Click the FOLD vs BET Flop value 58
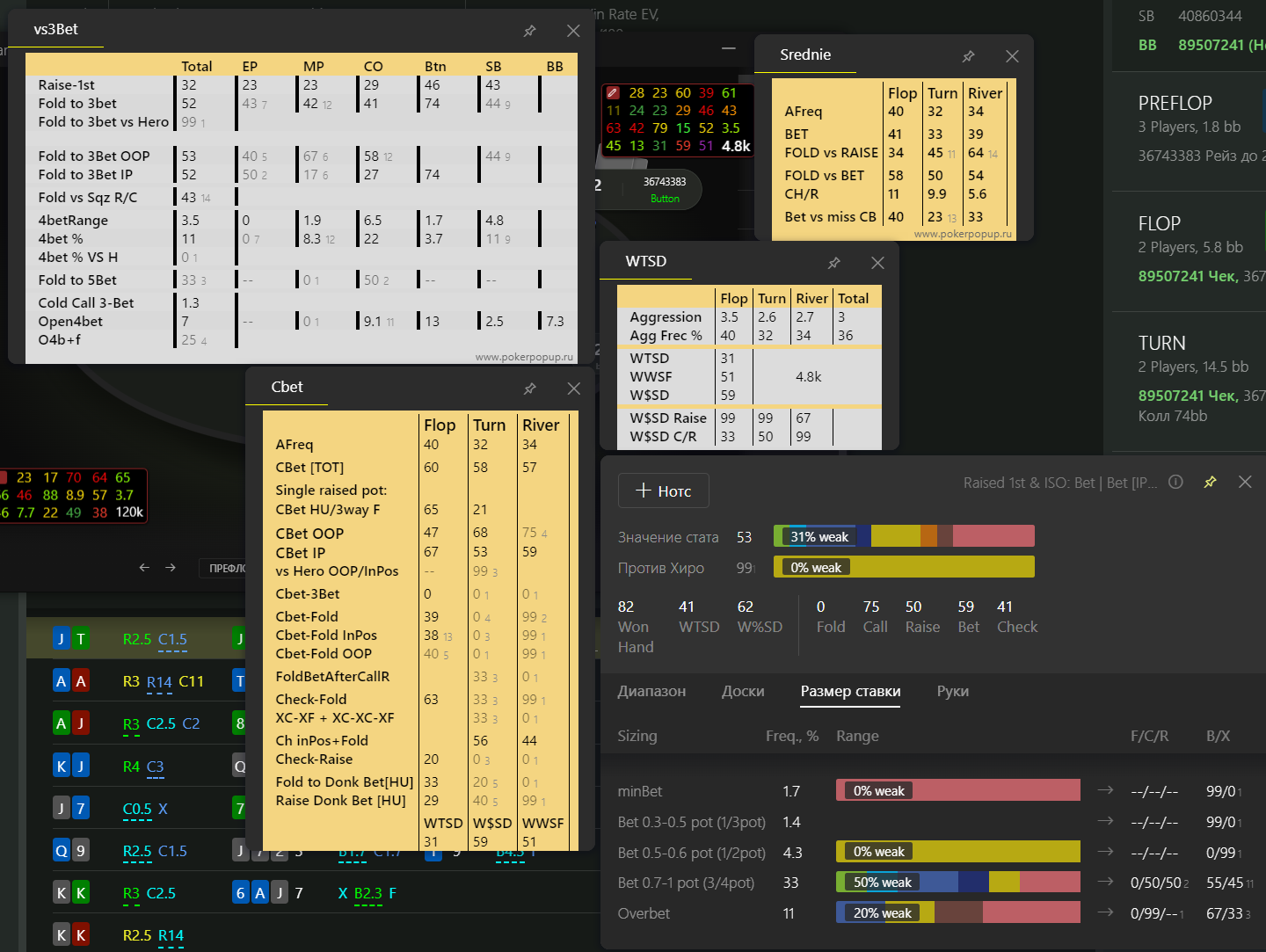 [895, 176]
